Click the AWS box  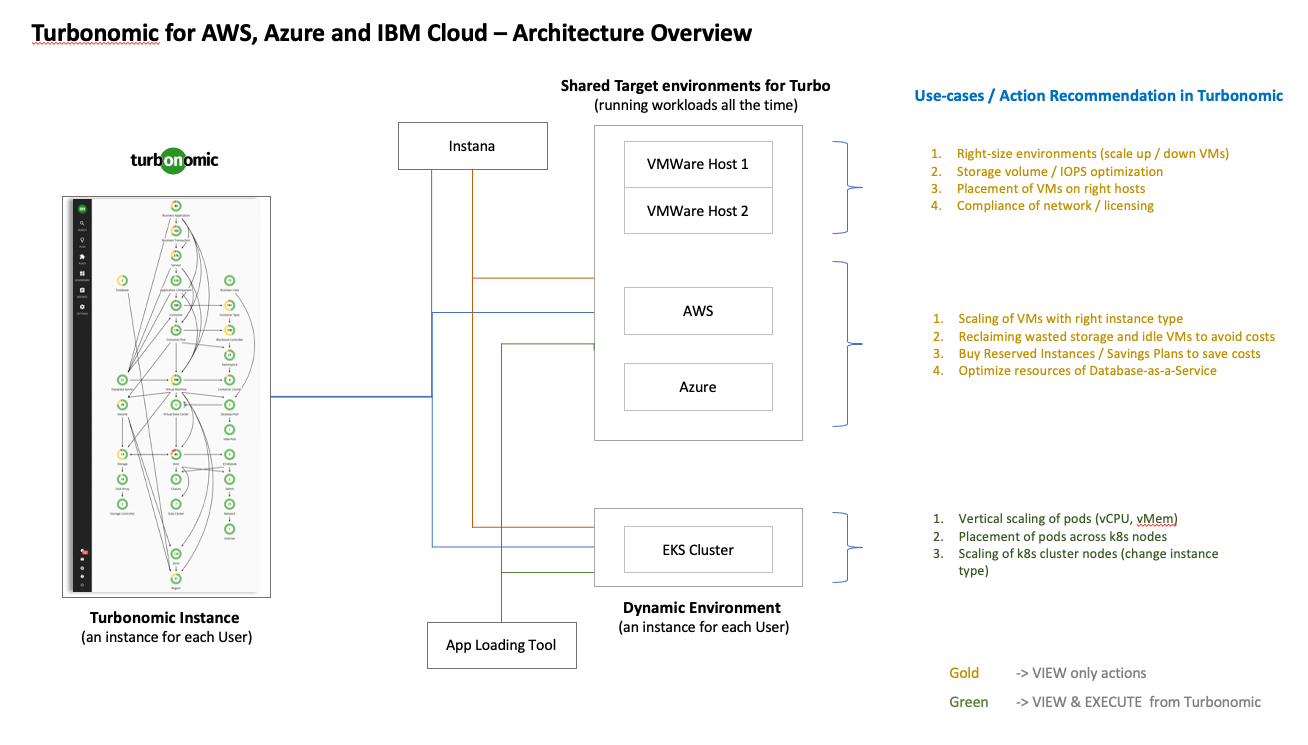698,311
